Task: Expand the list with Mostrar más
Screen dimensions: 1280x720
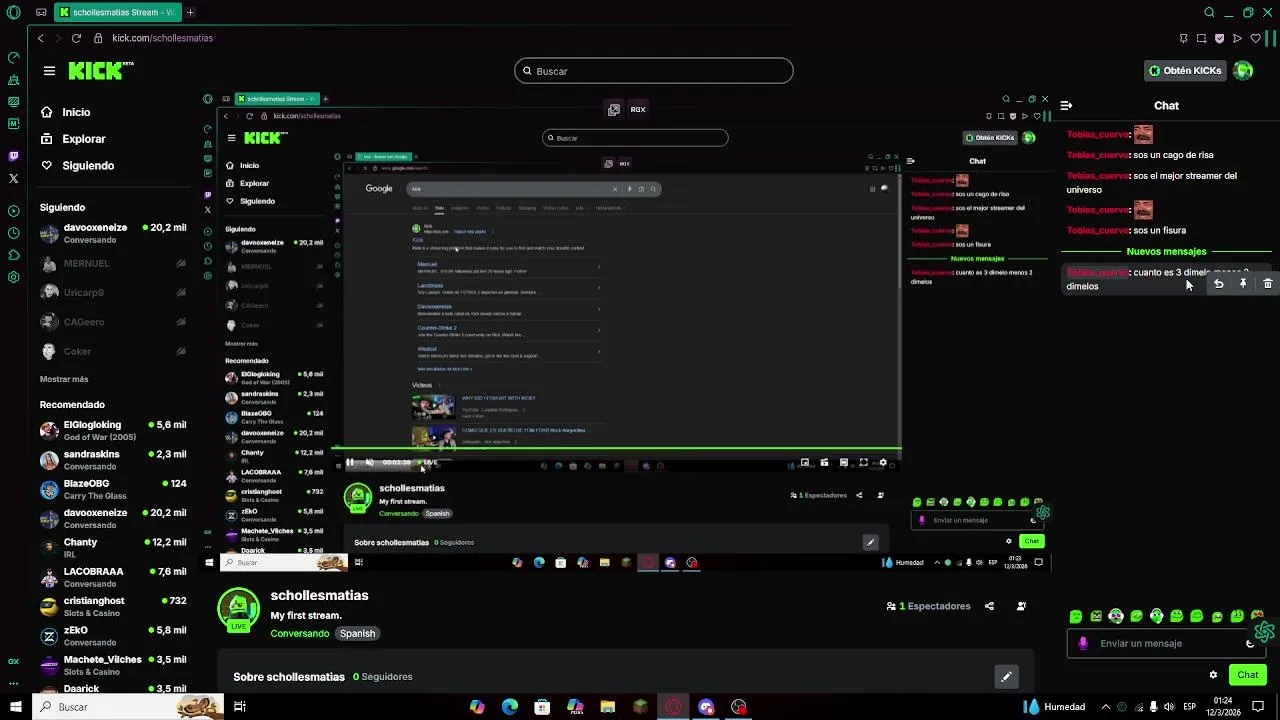Action: [x=64, y=379]
